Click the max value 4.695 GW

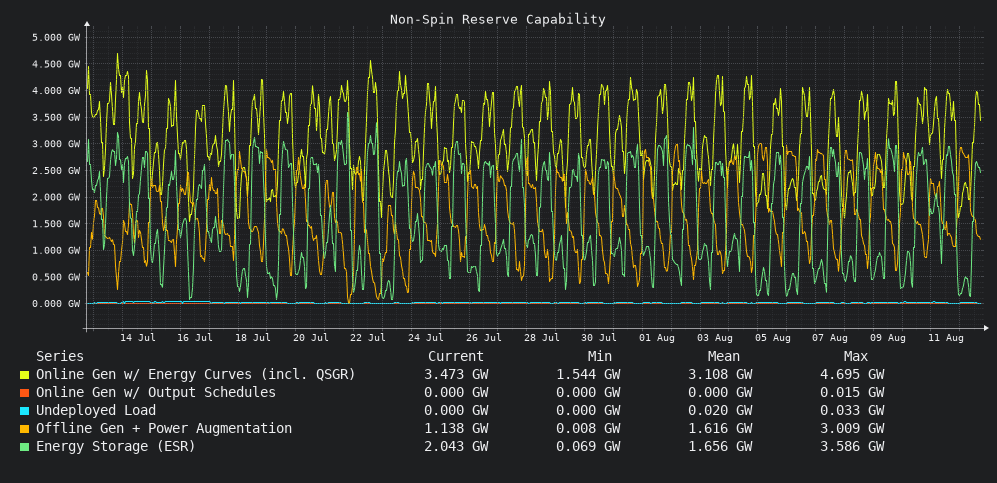click(x=852, y=375)
